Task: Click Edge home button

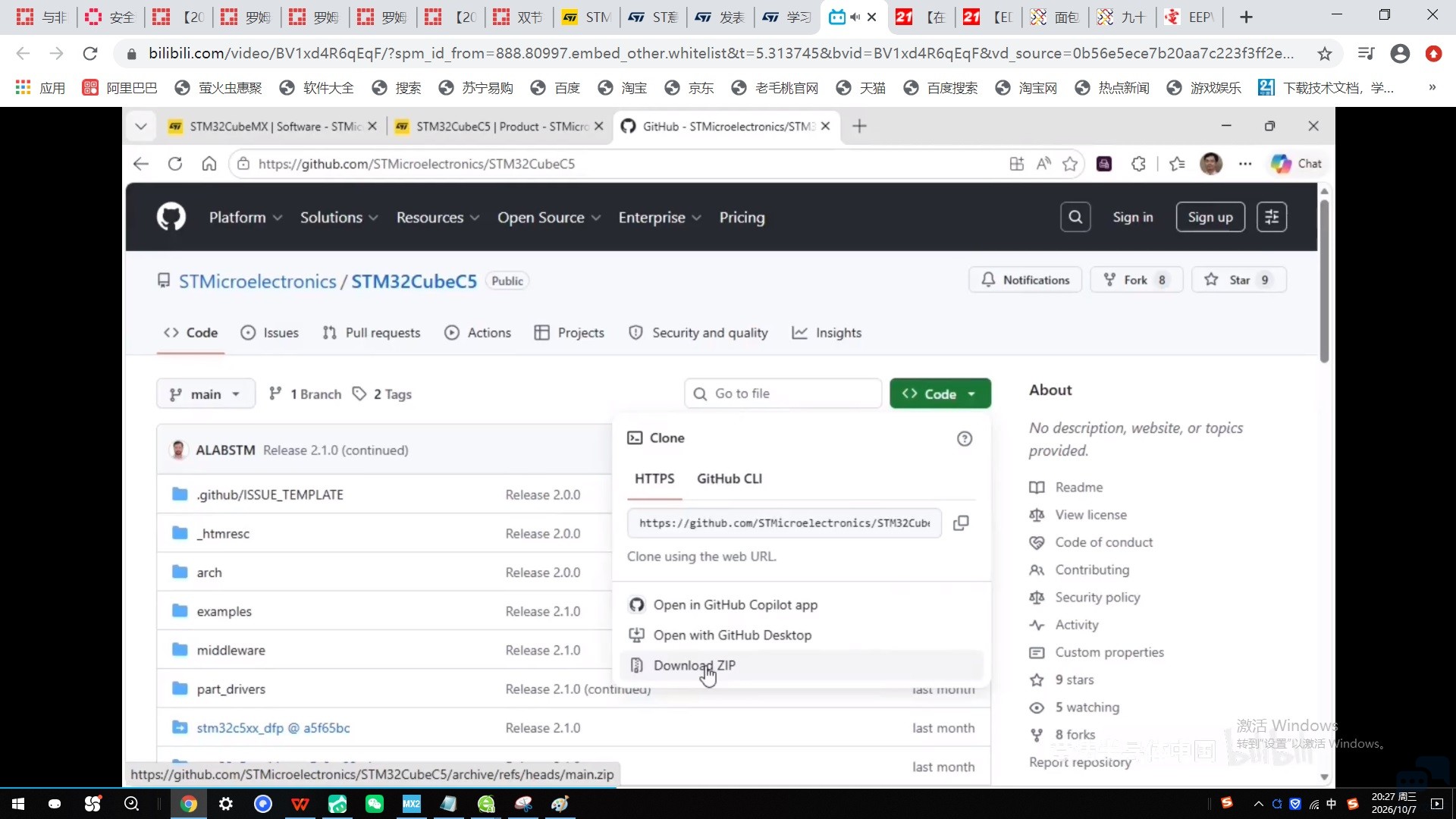Action: [209, 164]
